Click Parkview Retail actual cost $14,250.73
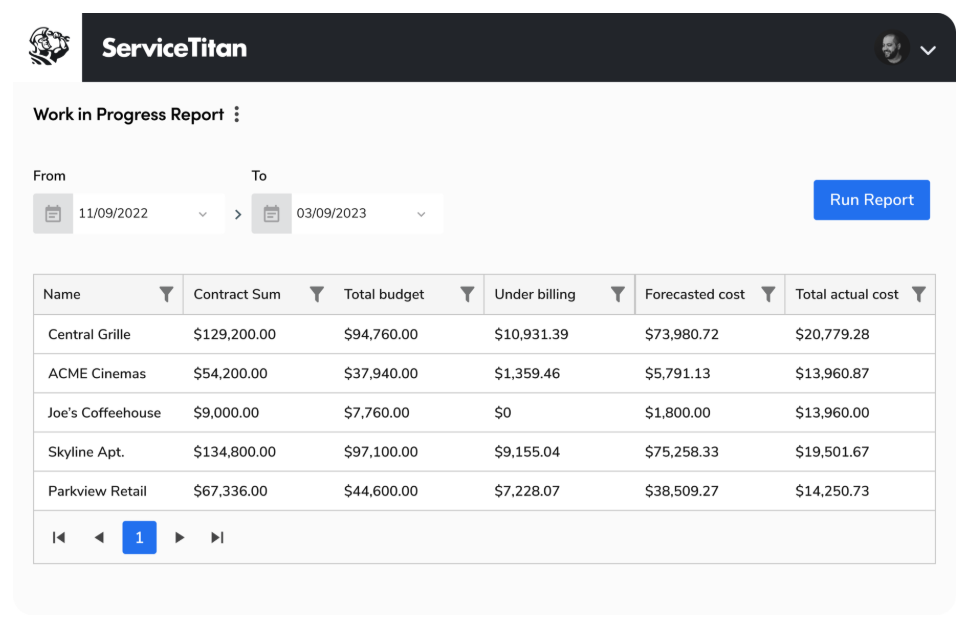Viewport: 963px width, 623px height. pyautogui.click(x=832, y=491)
